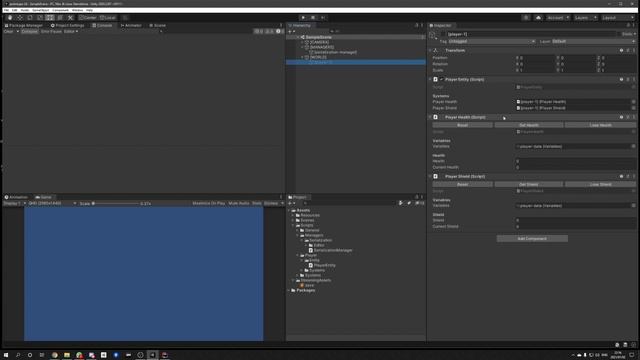Open the Tag dropdown showing Untagged
The height and width of the screenshot is (360, 640).
click(x=491, y=42)
